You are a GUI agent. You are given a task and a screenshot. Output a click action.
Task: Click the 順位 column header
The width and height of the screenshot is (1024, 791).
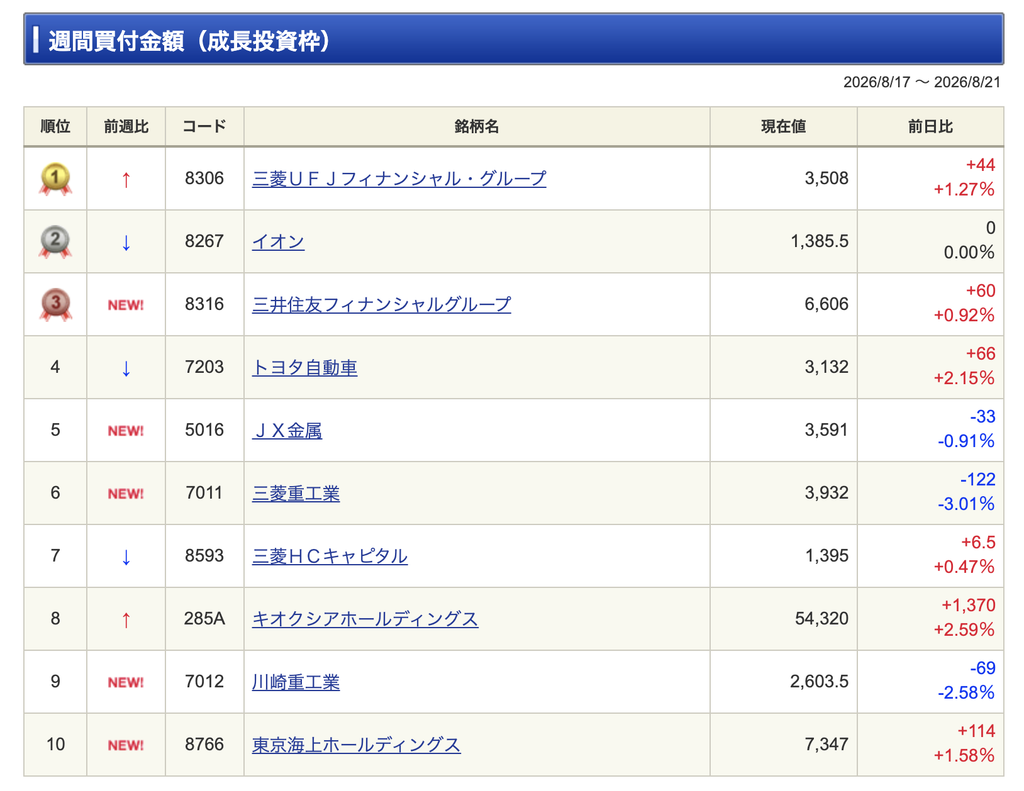click(56, 127)
